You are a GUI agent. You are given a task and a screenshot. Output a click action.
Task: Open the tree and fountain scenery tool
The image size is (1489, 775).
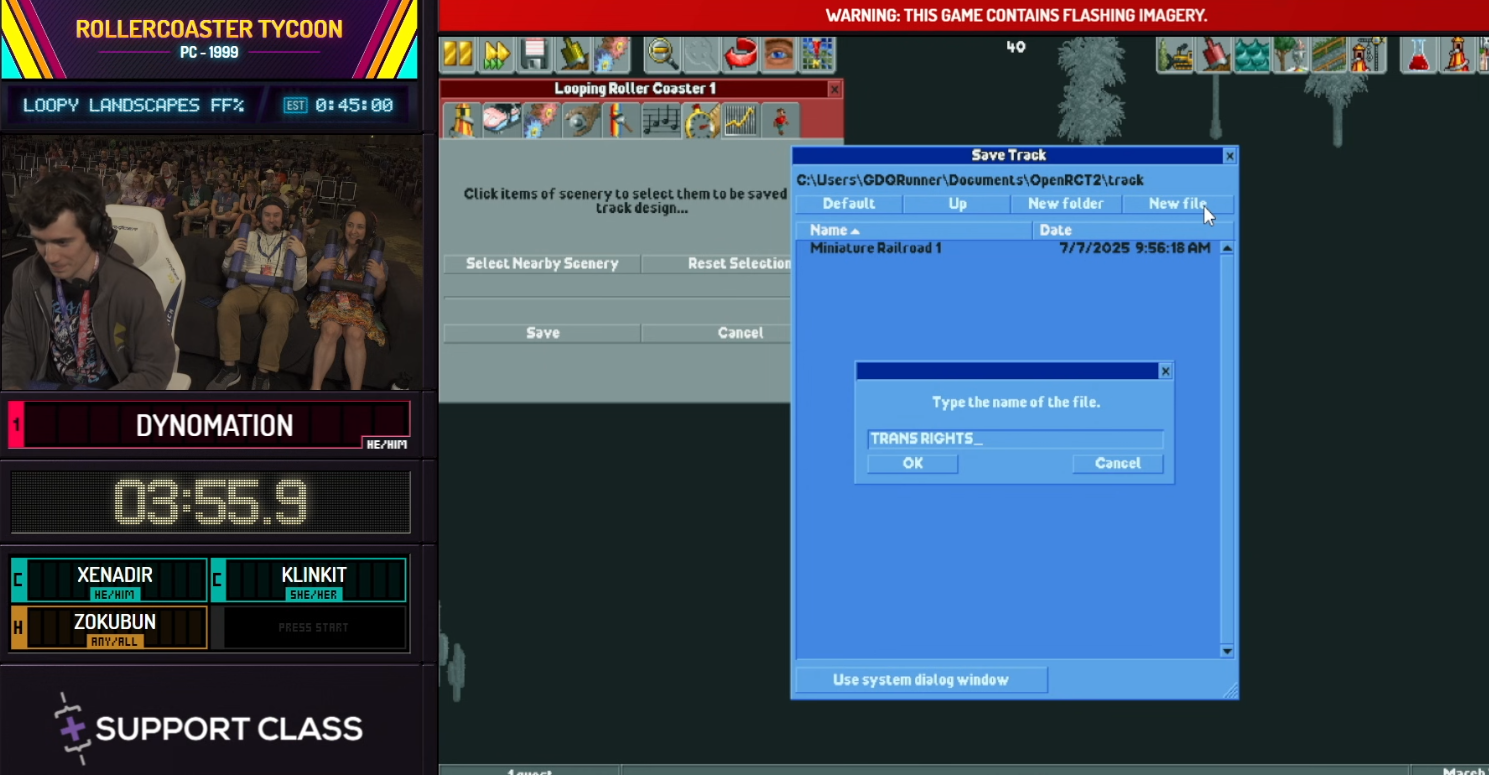click(x=1290, y=54)
